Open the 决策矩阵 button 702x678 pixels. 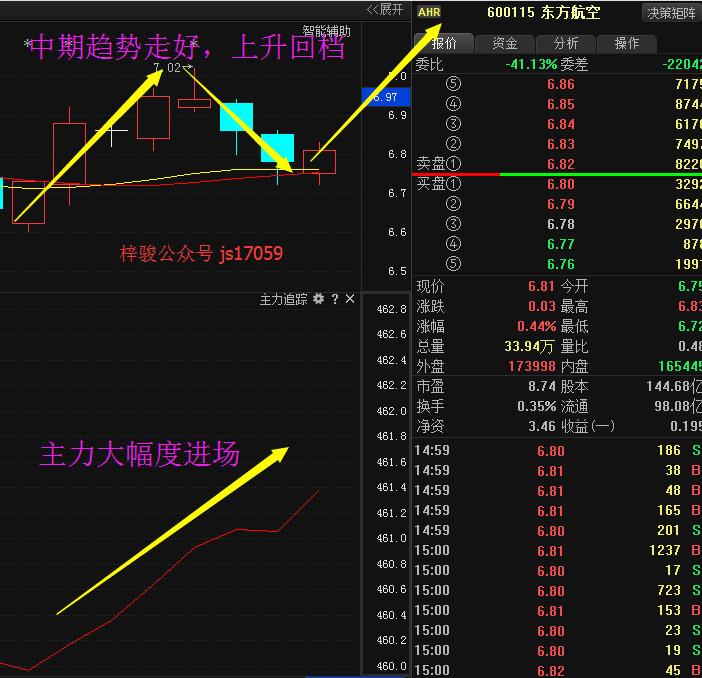click(x=671, y=13)
